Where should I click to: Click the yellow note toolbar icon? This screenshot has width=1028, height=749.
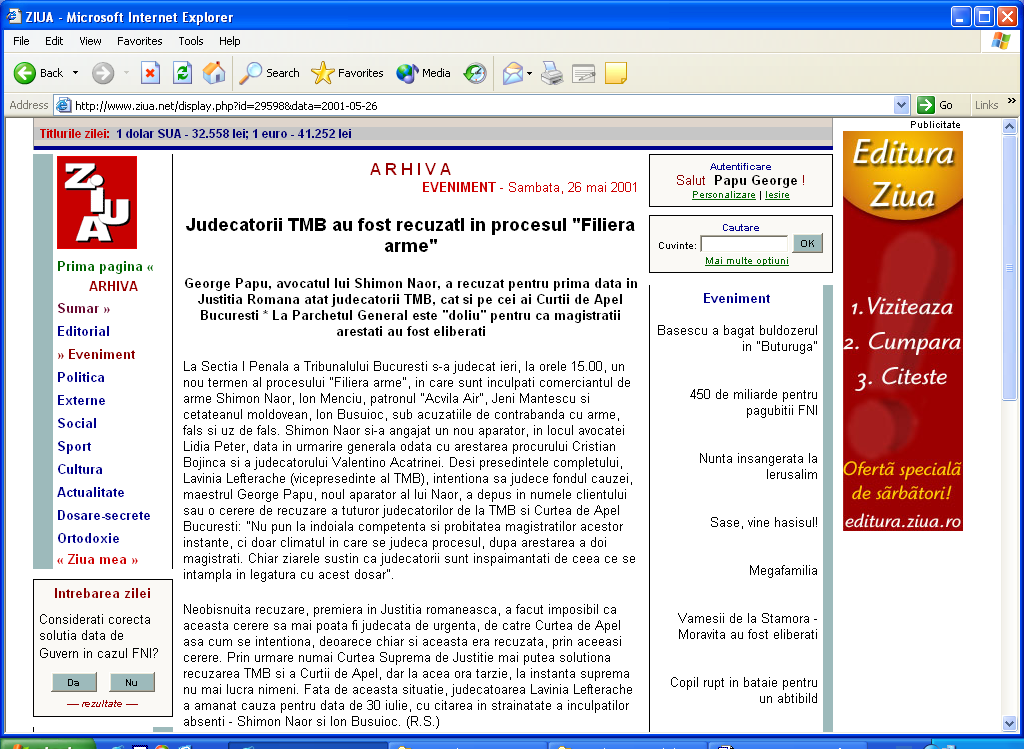616,73
